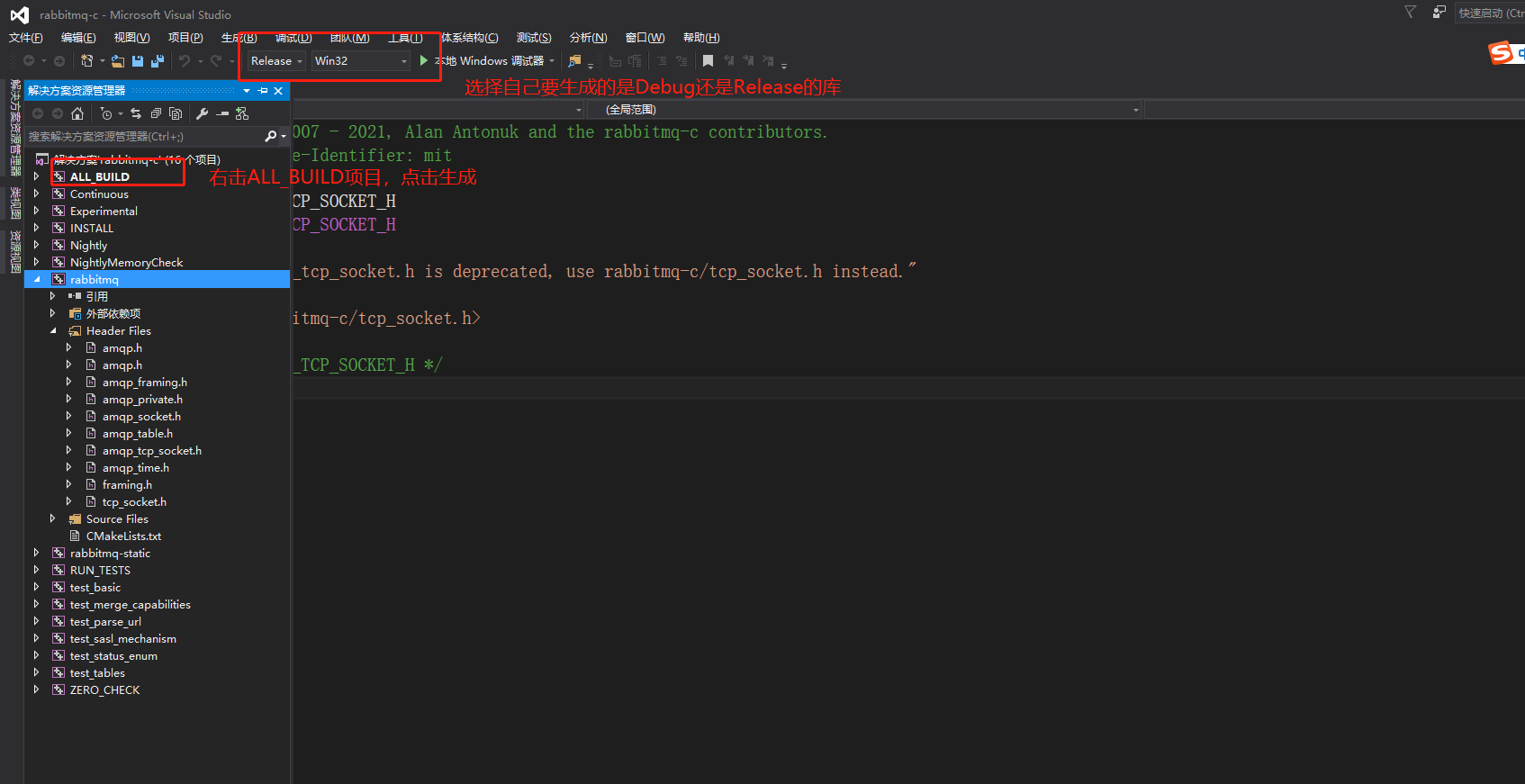Open the 测试(S) menu
The height and width of the screenshot is (784, 1525).
click(534, 37)
